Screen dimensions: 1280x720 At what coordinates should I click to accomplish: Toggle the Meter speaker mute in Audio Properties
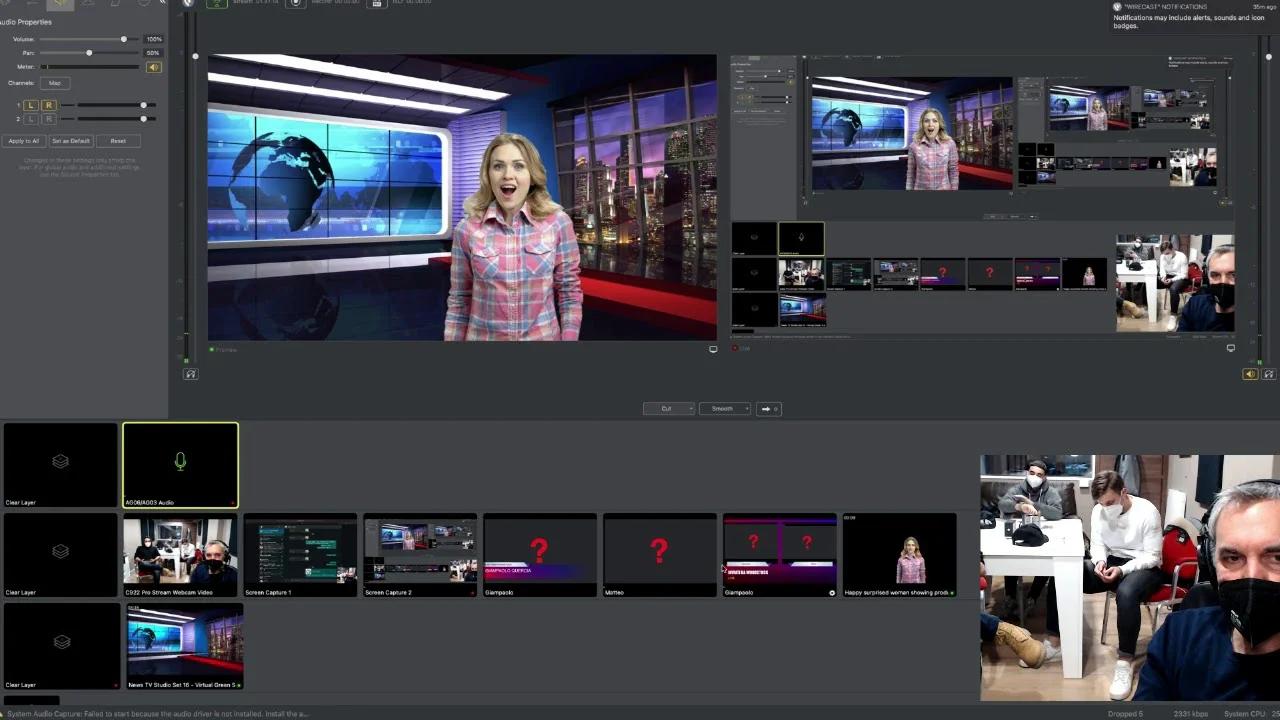pyautogui.click(x=153, y=67)
